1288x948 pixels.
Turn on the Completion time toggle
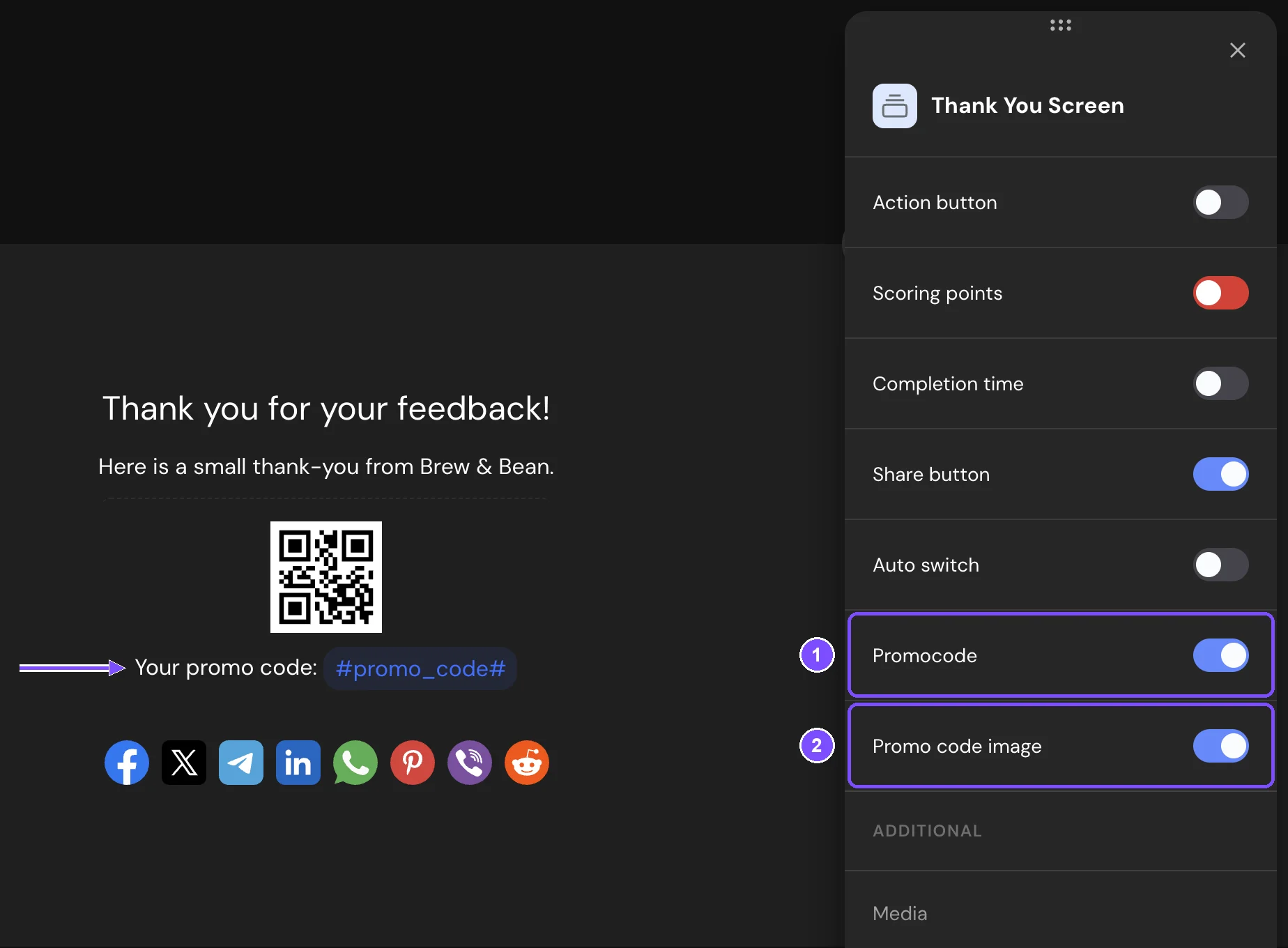tap(1221, 383)
